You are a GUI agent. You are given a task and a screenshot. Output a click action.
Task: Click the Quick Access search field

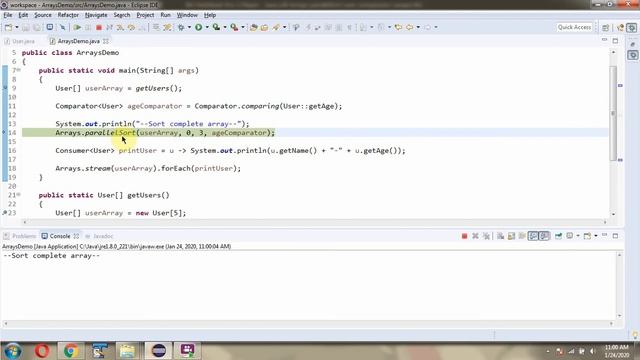[574, 27]
